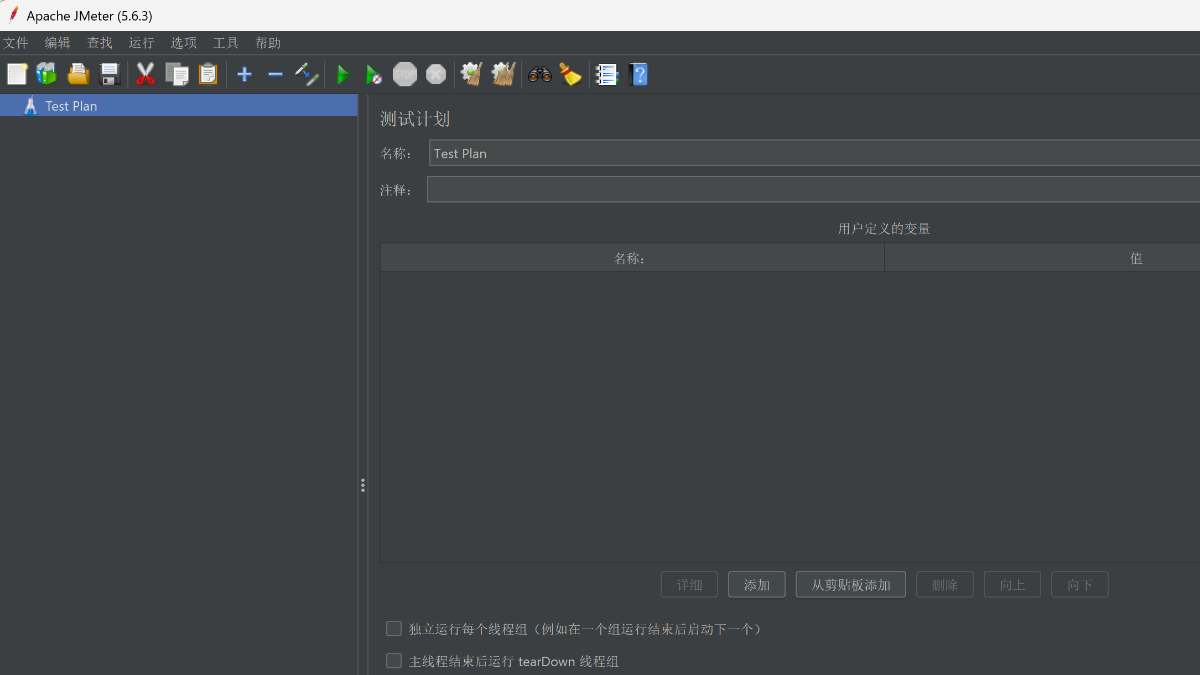Click the Clear broom with gear icon
Screen dimensions: 1200x675
(x=471, y=74)
